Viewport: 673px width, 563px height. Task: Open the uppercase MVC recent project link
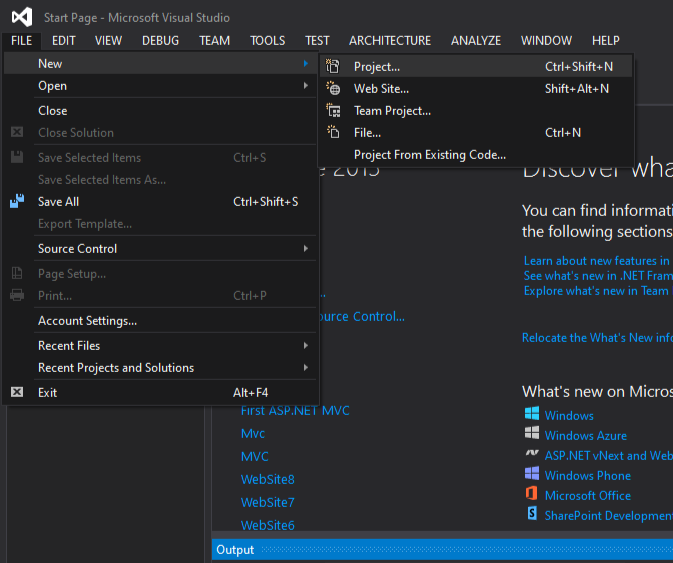tap(255, 456)
